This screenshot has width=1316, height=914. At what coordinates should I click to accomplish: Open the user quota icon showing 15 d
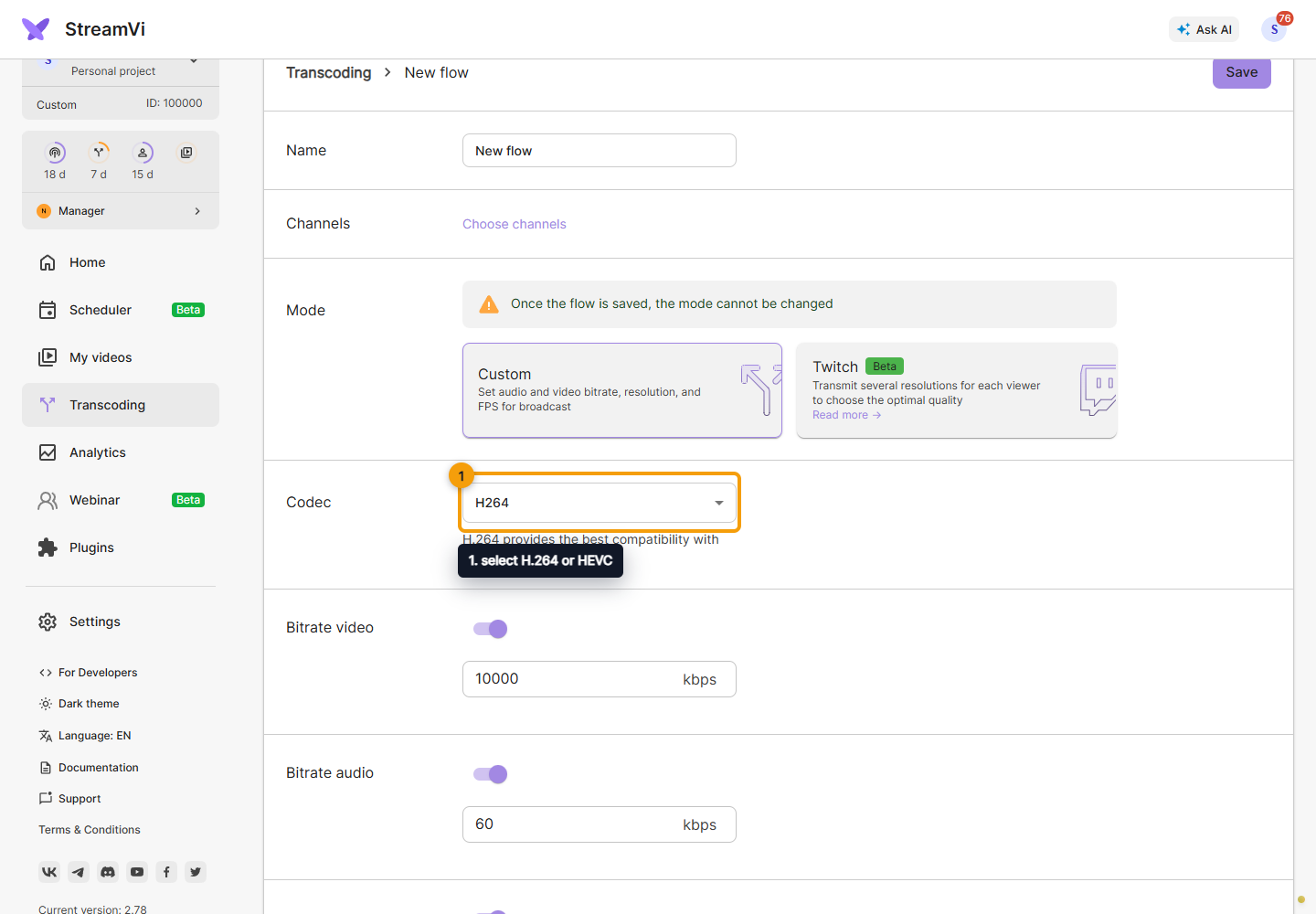click(x=143, y=153)
